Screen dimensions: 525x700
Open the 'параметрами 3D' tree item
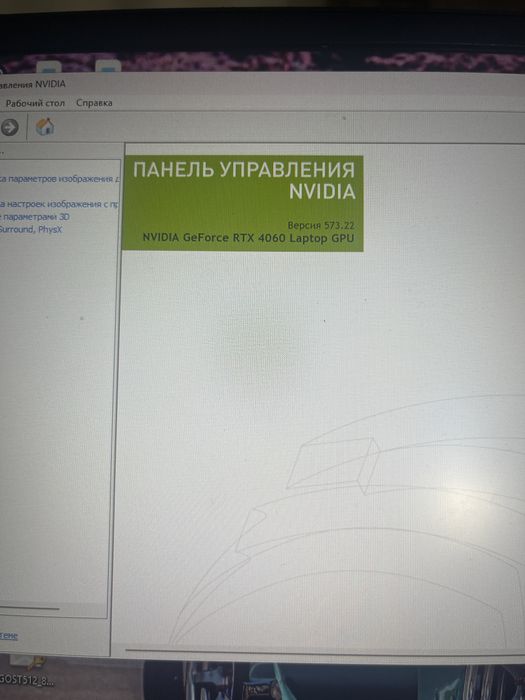pyautogui.click(x=35, y=217)
